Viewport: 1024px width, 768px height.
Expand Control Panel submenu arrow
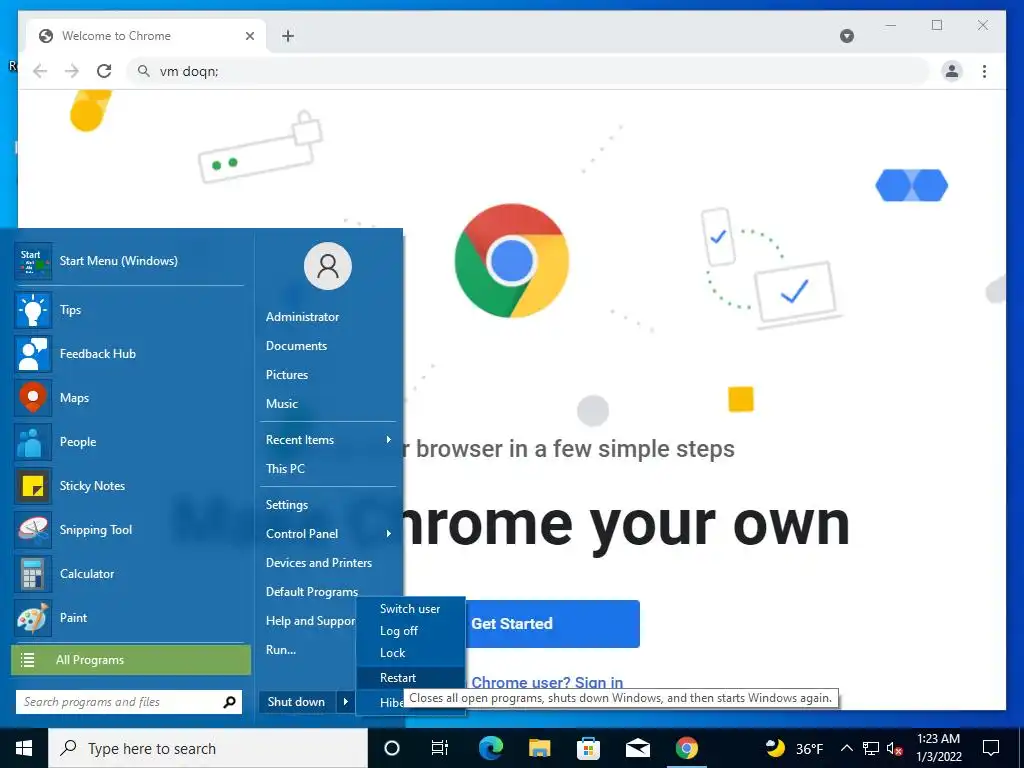coord(389,534)
